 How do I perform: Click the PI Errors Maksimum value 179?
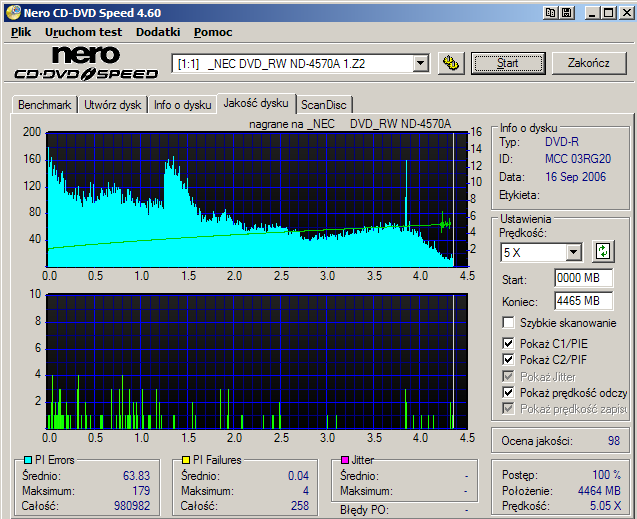141,491
